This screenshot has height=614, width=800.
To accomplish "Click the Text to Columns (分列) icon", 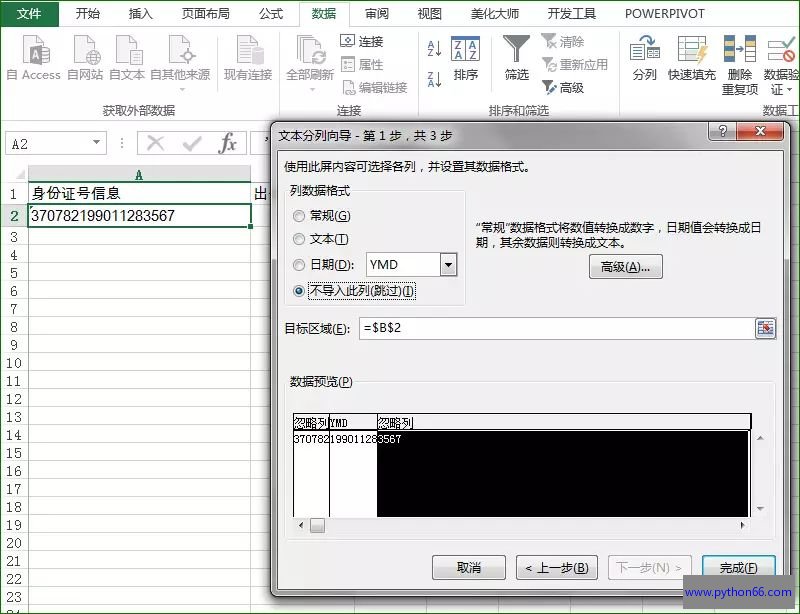I will [645, 52].
